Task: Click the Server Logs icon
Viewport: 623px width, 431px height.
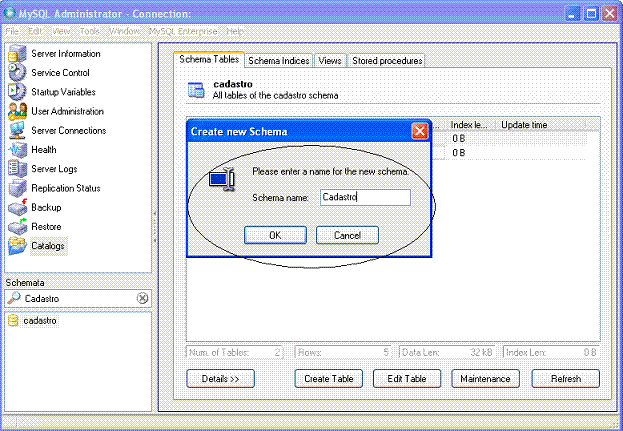Action: point(17,169)
